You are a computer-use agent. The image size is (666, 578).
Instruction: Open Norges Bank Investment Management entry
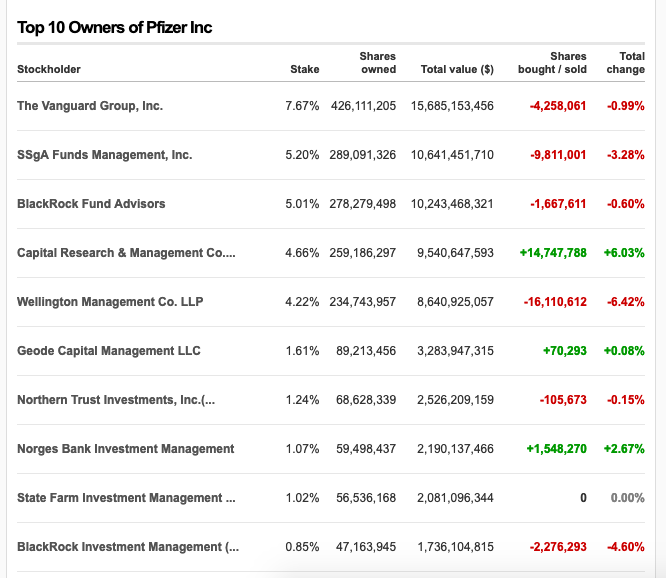(x=126, y=449)
